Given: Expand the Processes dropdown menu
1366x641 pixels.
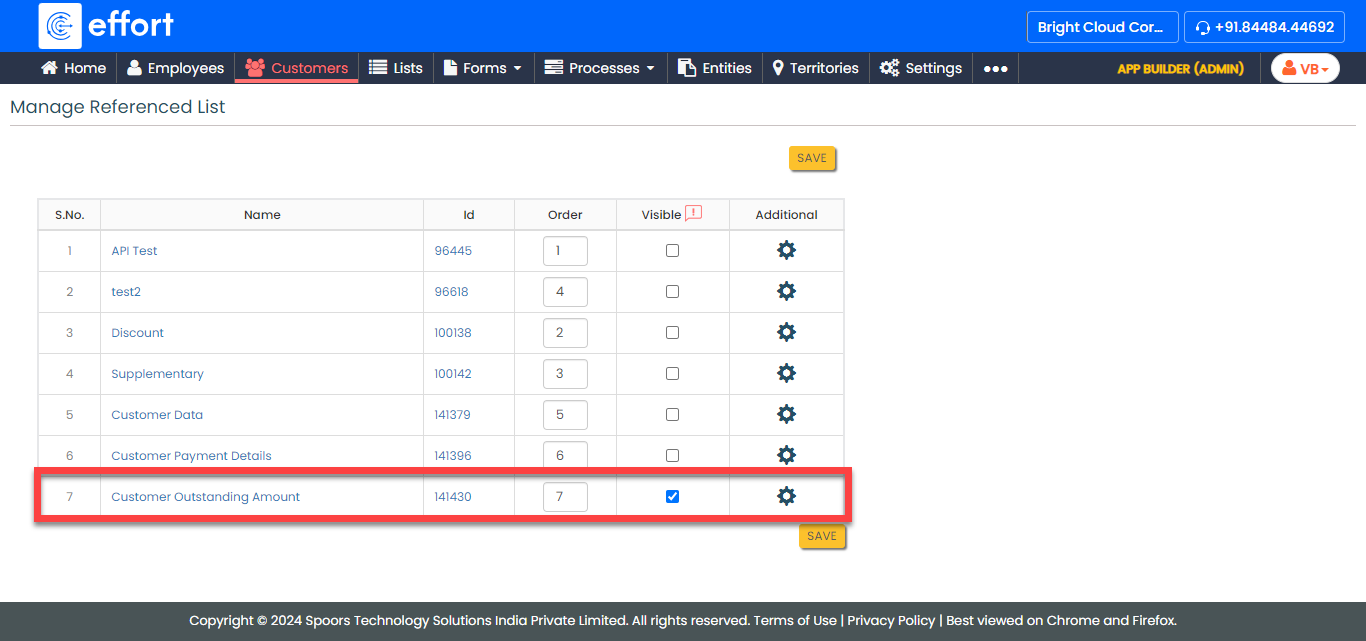Looking at the screenshot, I should 600,68.
